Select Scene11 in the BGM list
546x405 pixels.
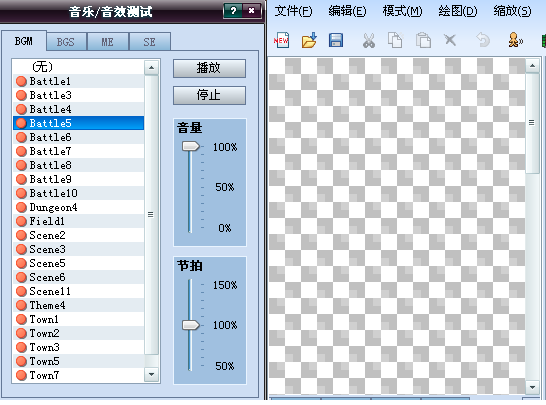click(78, 291)
